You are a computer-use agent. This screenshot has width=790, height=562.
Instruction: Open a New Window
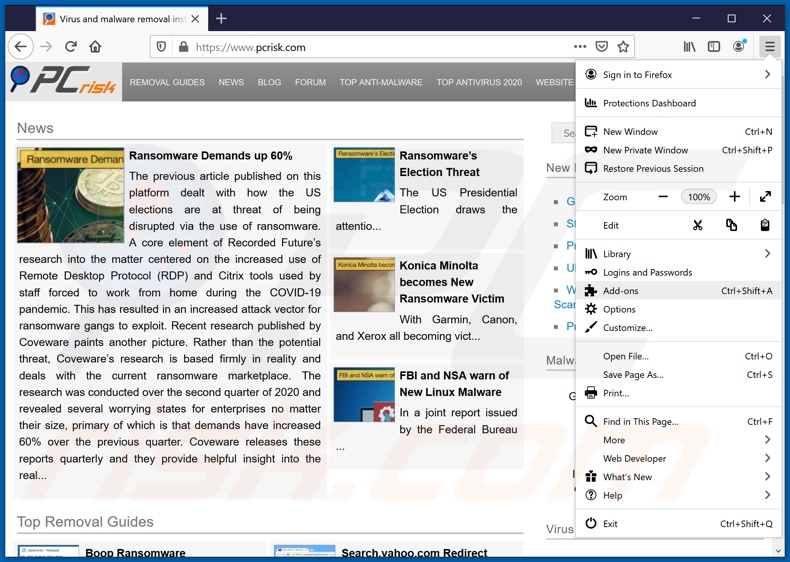coord(678,132)
